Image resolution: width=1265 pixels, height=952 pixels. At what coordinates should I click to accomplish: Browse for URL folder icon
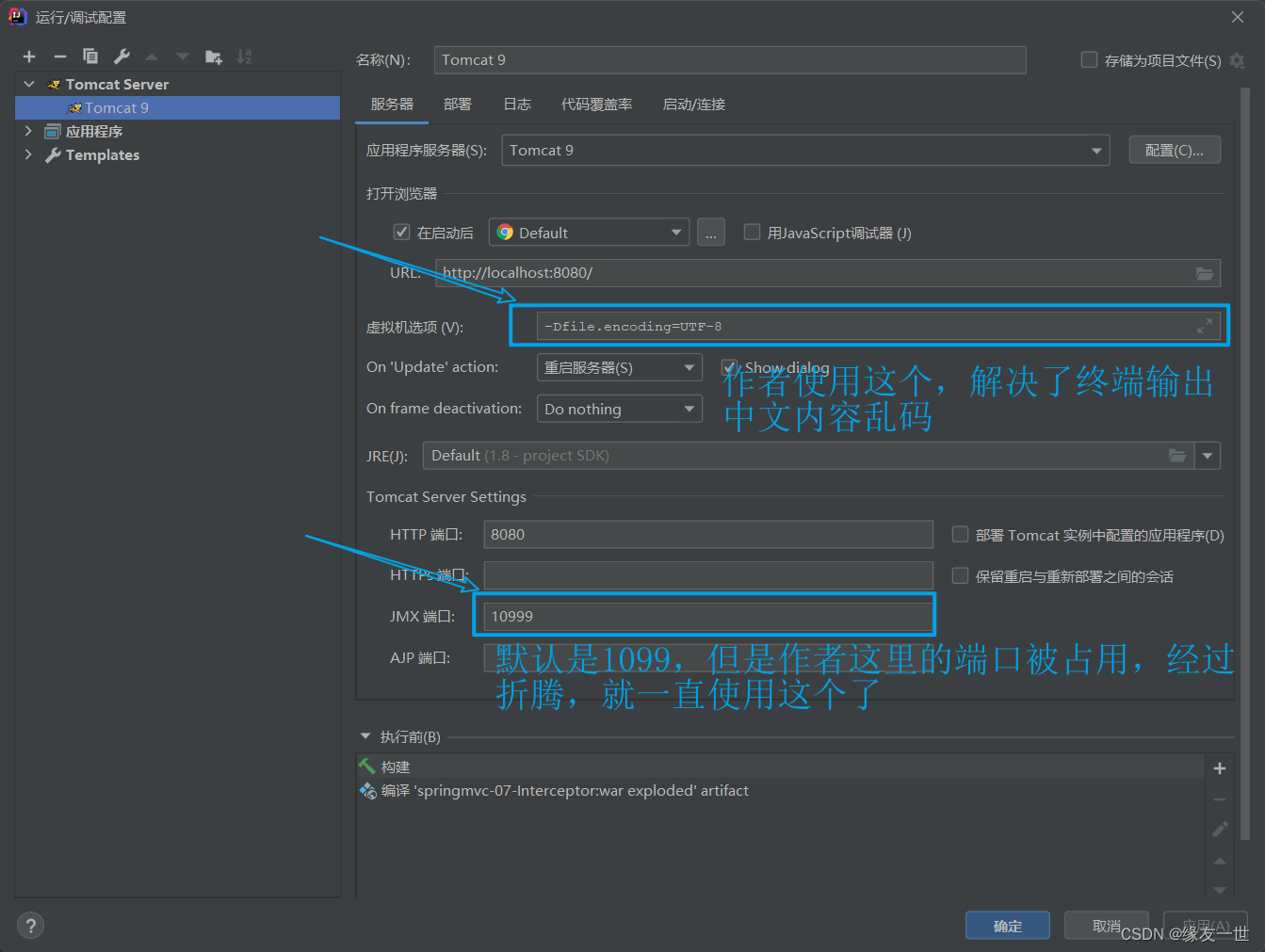pos(1205,273)
